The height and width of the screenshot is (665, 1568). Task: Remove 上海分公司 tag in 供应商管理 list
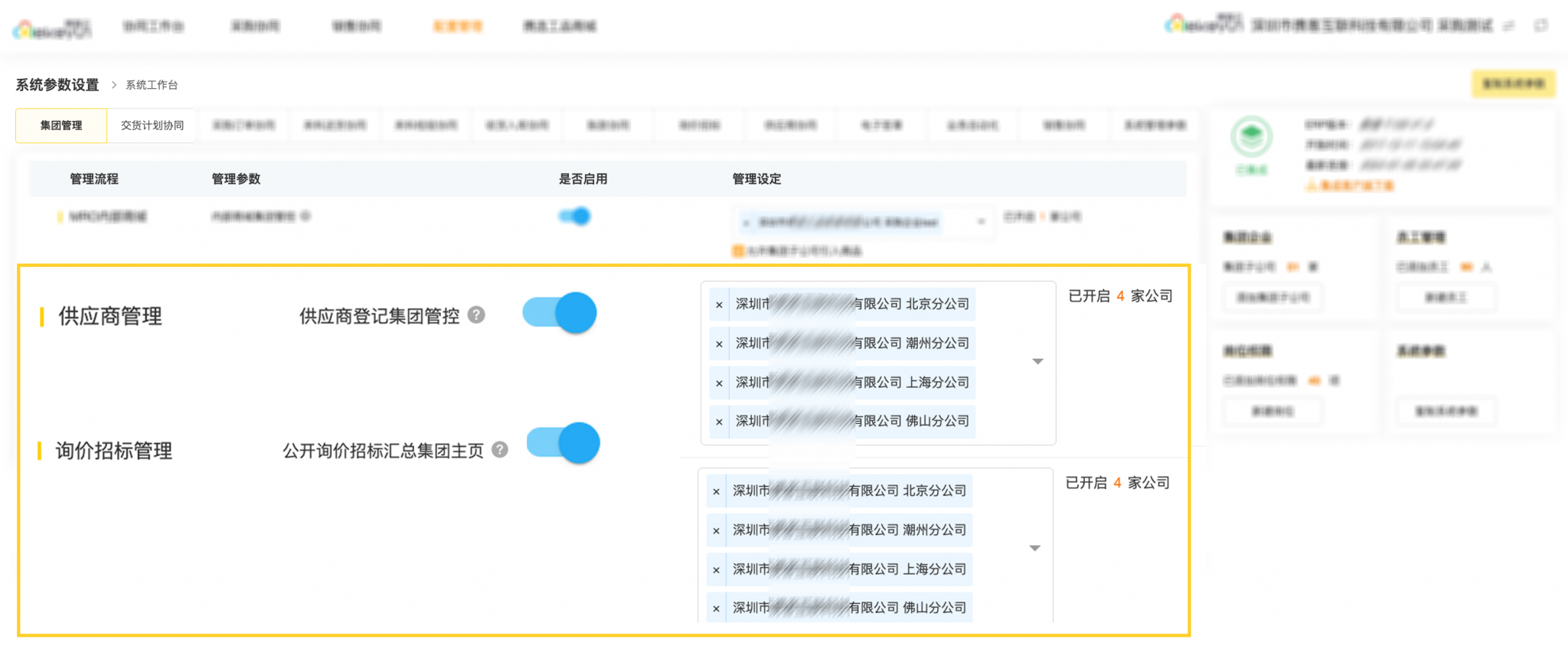pos(719,383)
